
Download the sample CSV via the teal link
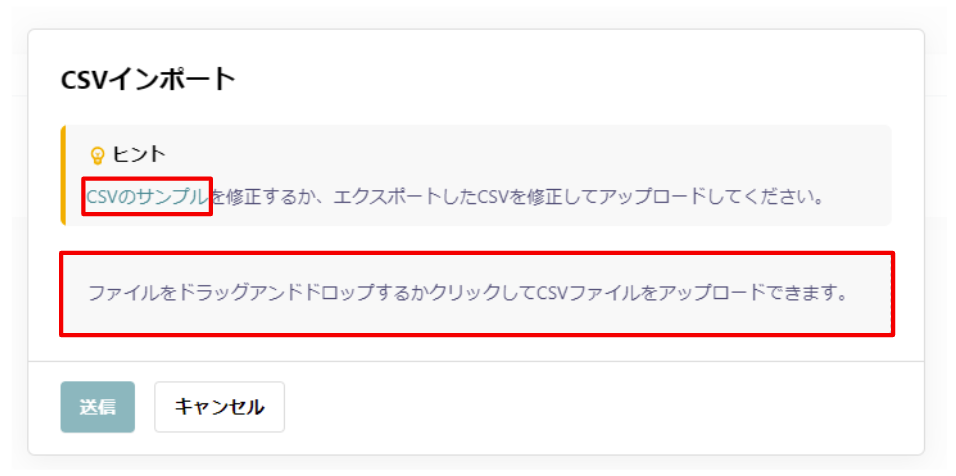click(x=146, y=197)
